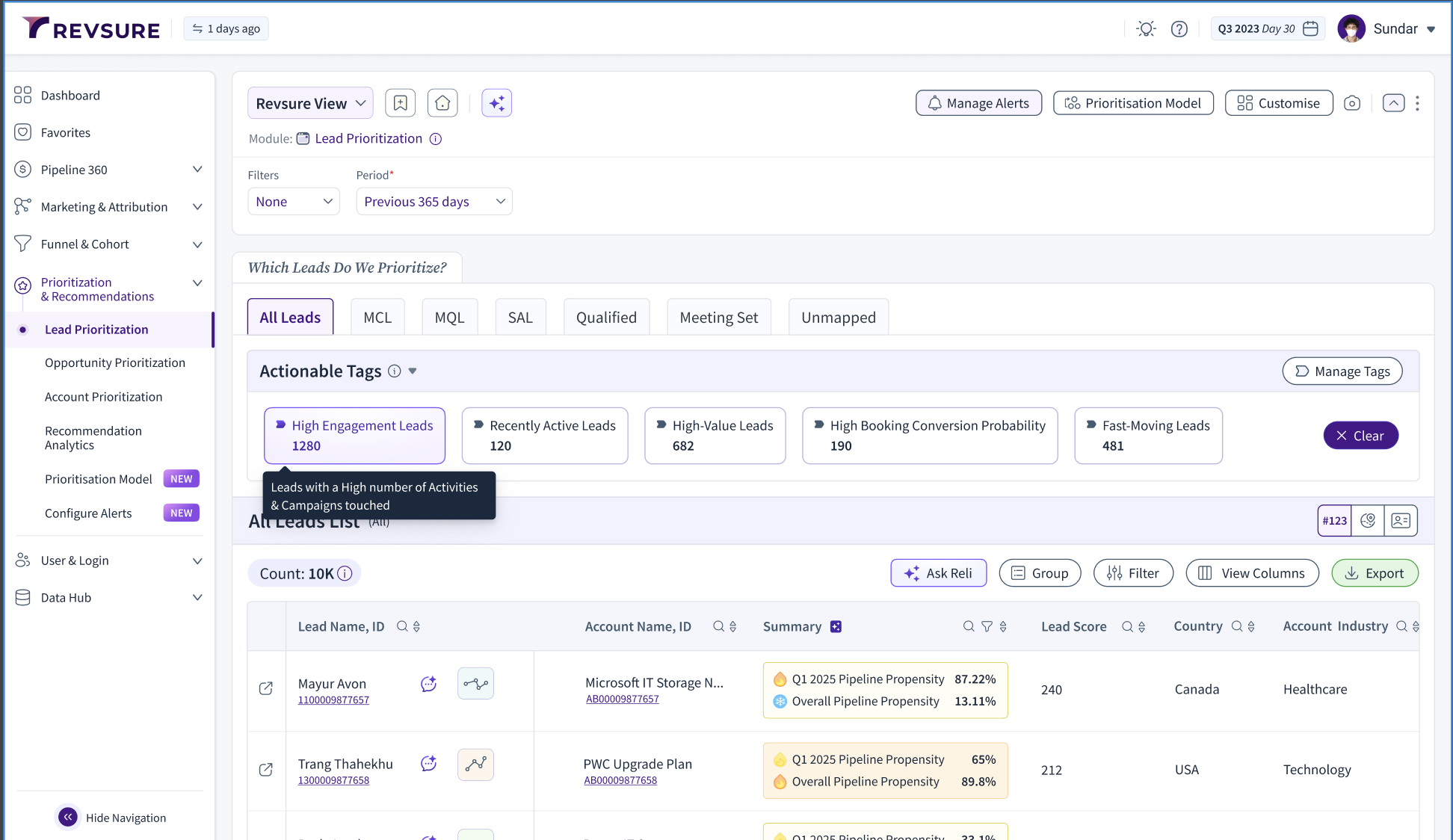Toggle Fast-Moving Leads tag

1149,436
